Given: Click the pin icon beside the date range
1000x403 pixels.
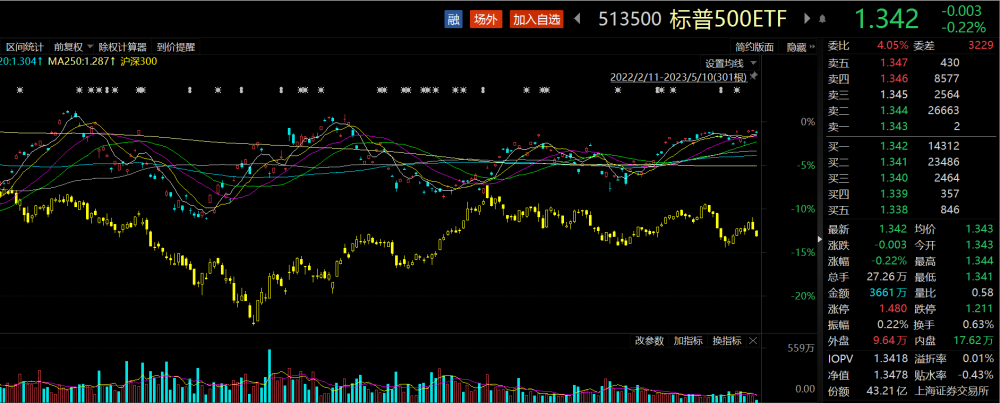Looking at the screenshot, I should [x=754, y=77].
